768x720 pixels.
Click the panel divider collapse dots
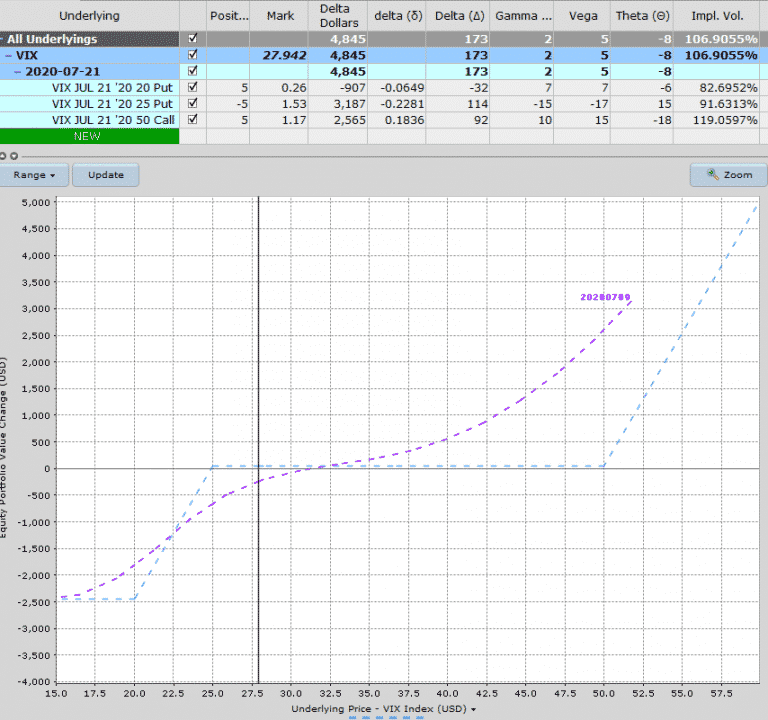[x=10, y=156]
